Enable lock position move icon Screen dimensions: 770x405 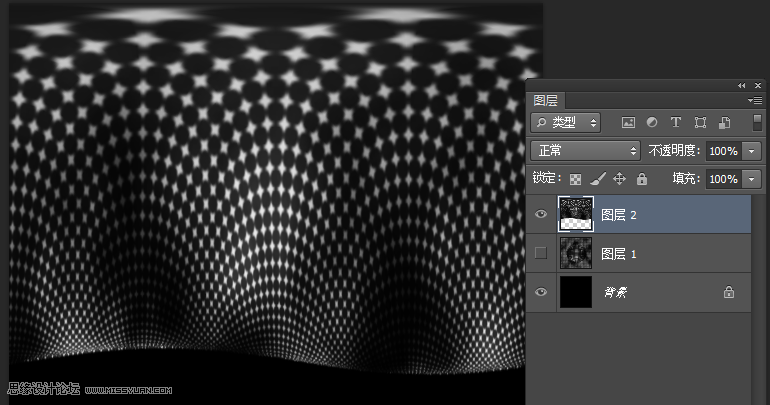[619, 179]
